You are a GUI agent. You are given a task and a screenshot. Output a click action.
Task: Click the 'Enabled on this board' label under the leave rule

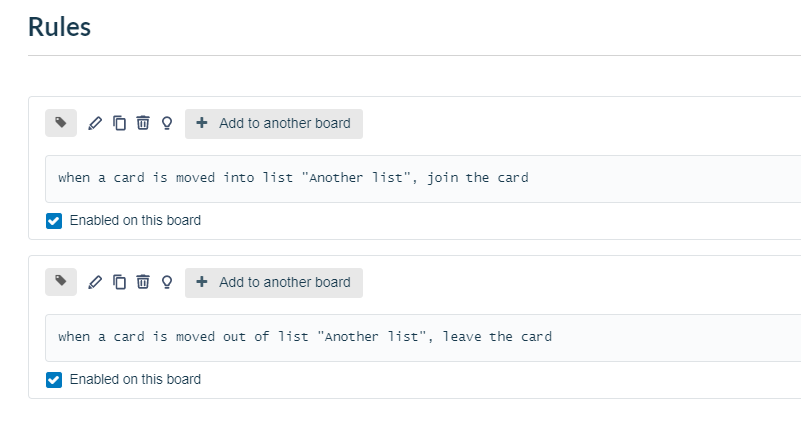pos(135,379)
